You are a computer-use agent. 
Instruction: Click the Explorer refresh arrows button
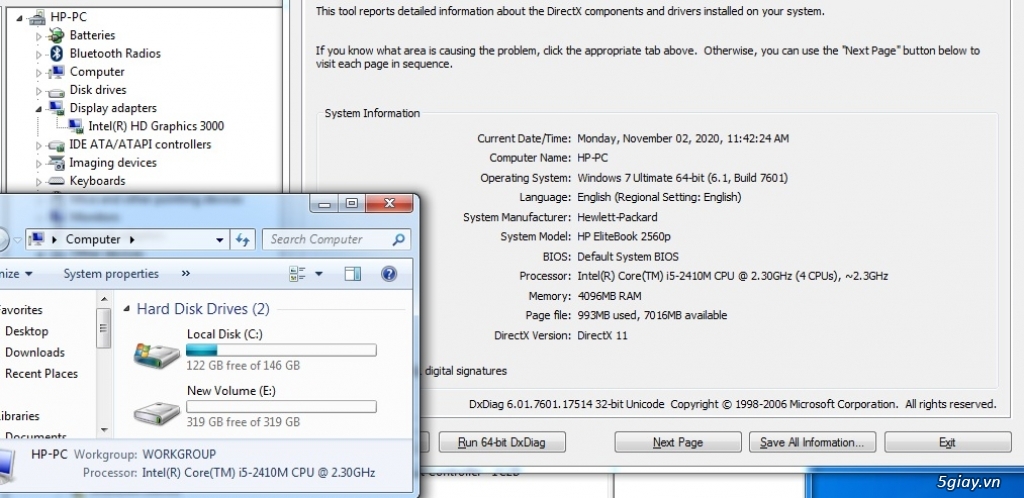(x=242, y=240)
